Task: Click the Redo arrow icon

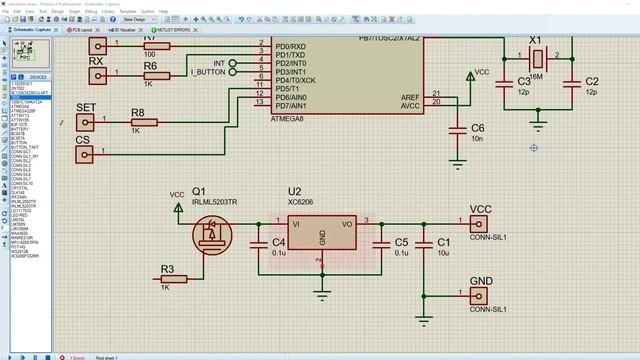Action: (250, 20)
